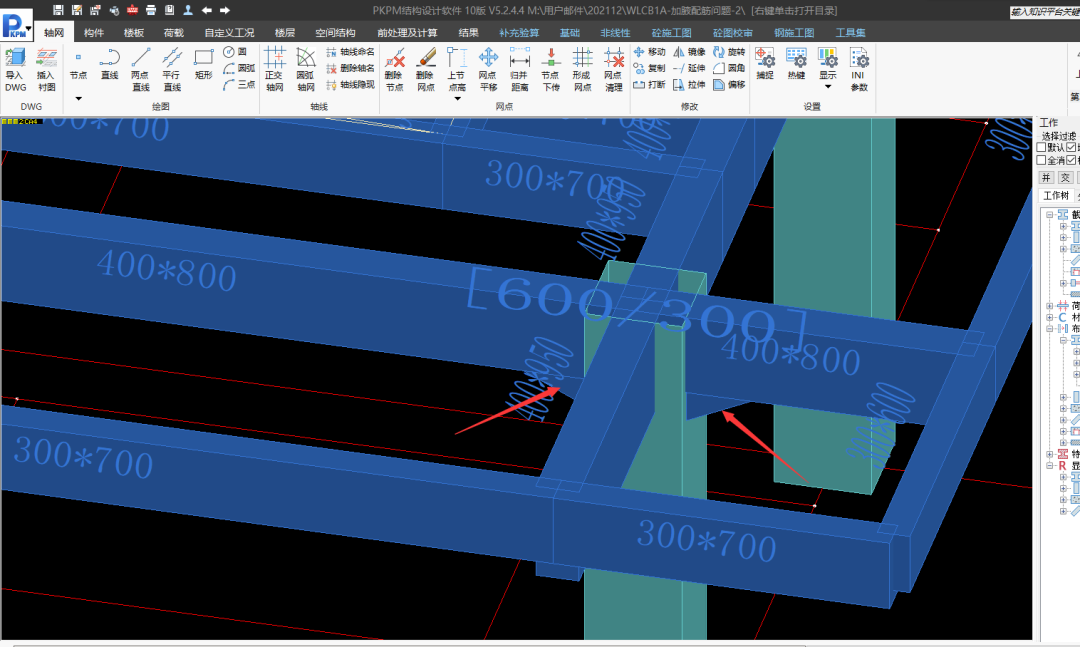Select the 两点直线 two-point line tool
1080x647 pixels.
pos(141,69)
